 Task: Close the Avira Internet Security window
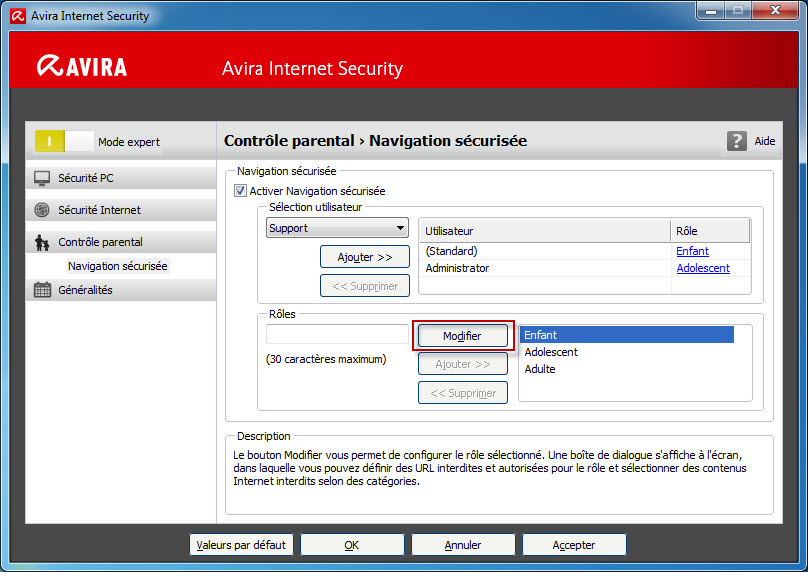(x=775, y=10)
